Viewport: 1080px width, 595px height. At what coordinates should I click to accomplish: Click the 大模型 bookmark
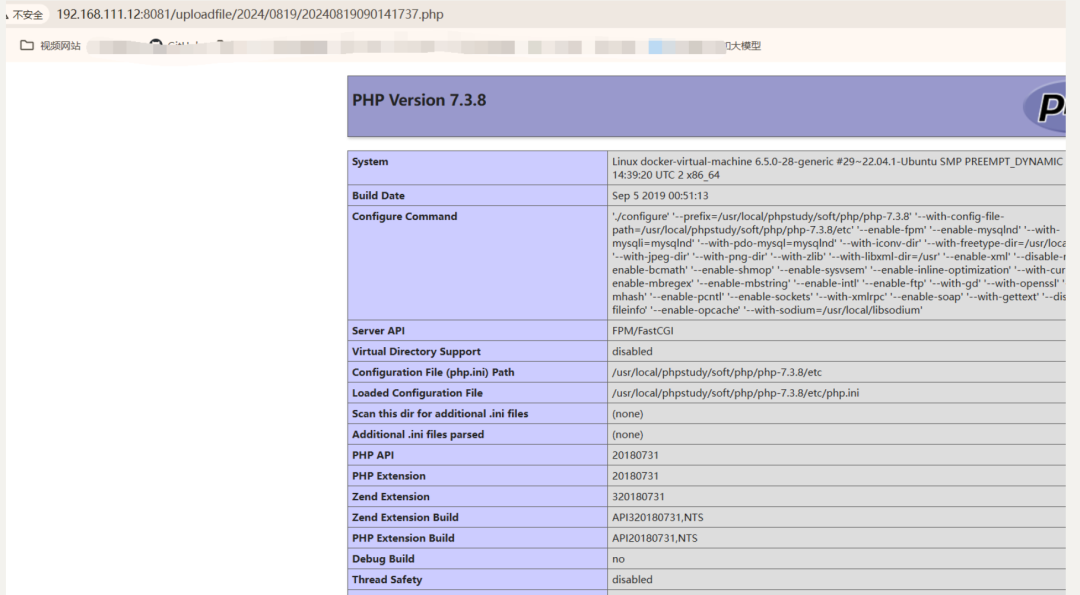[746, 45]
